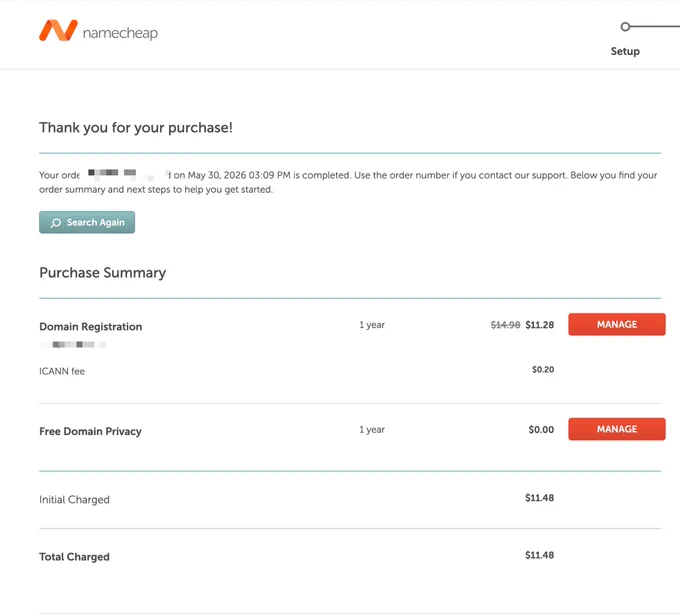Manage the Free Domain Privacy item
680x615 pixels.
click(617, 429)
